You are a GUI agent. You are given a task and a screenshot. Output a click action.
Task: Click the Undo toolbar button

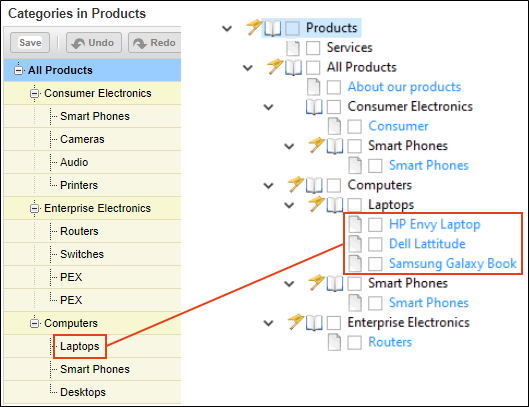click(94, 43)
